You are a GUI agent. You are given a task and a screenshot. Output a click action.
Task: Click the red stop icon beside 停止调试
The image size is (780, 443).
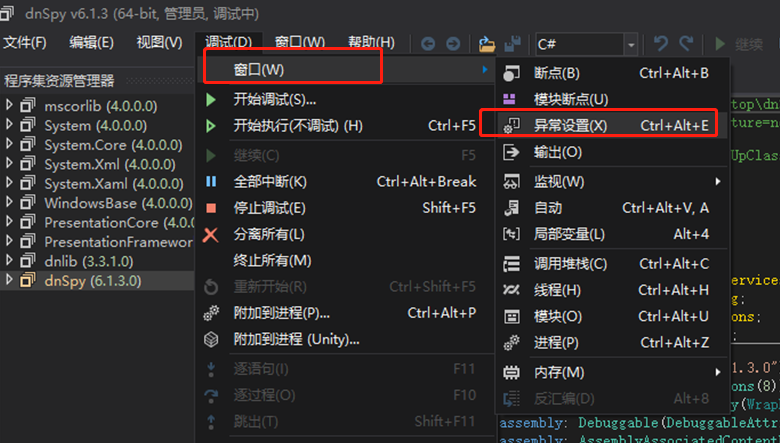211,208
